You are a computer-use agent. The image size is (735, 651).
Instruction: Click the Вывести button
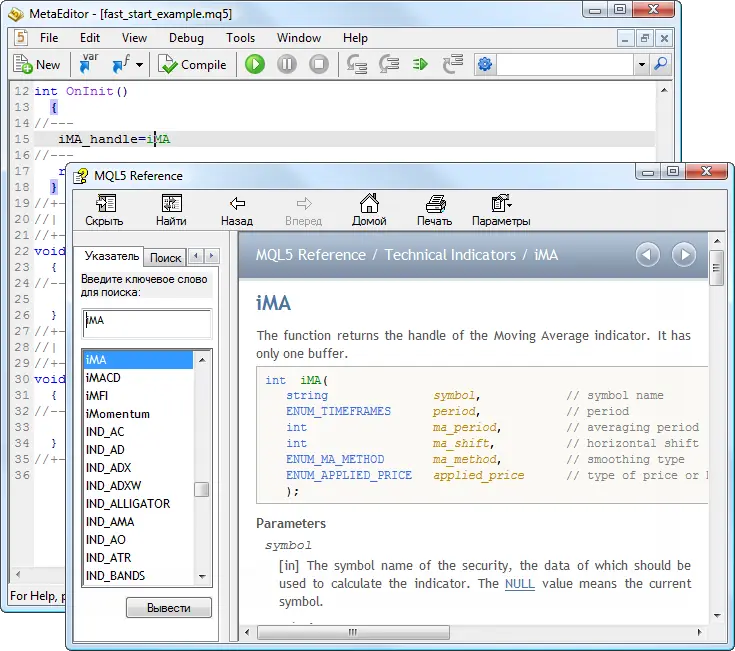tap(169, 608)
